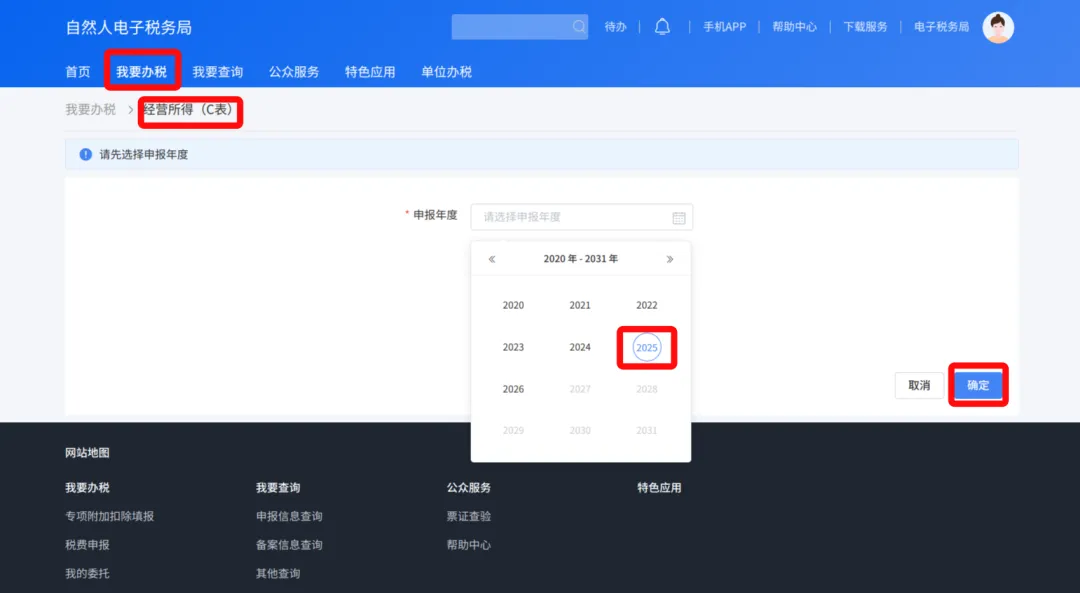Click 自然人电子税务局 site title

pos(128,28)
